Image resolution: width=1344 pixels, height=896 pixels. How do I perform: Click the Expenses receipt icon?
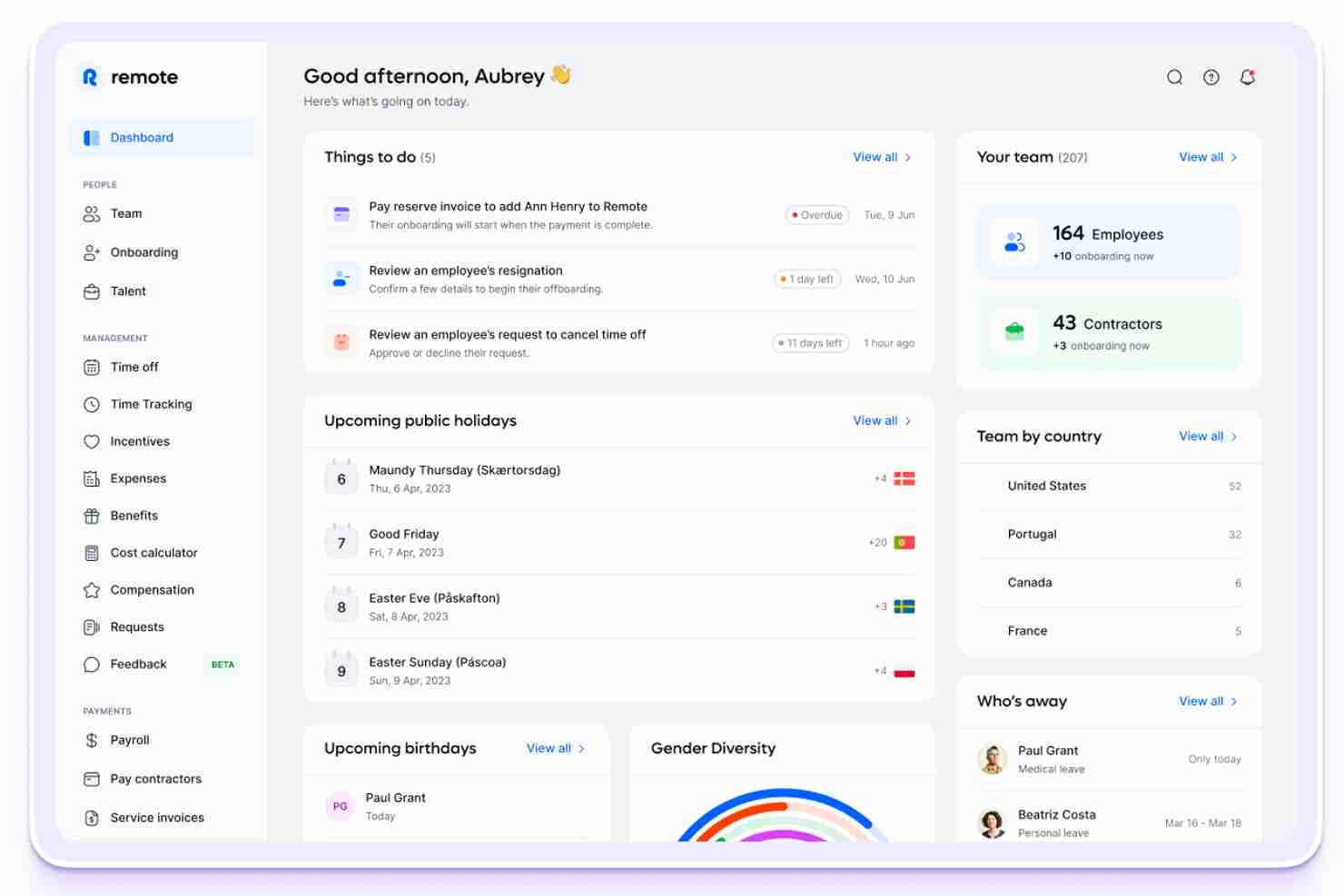click(x=92, y=478)
